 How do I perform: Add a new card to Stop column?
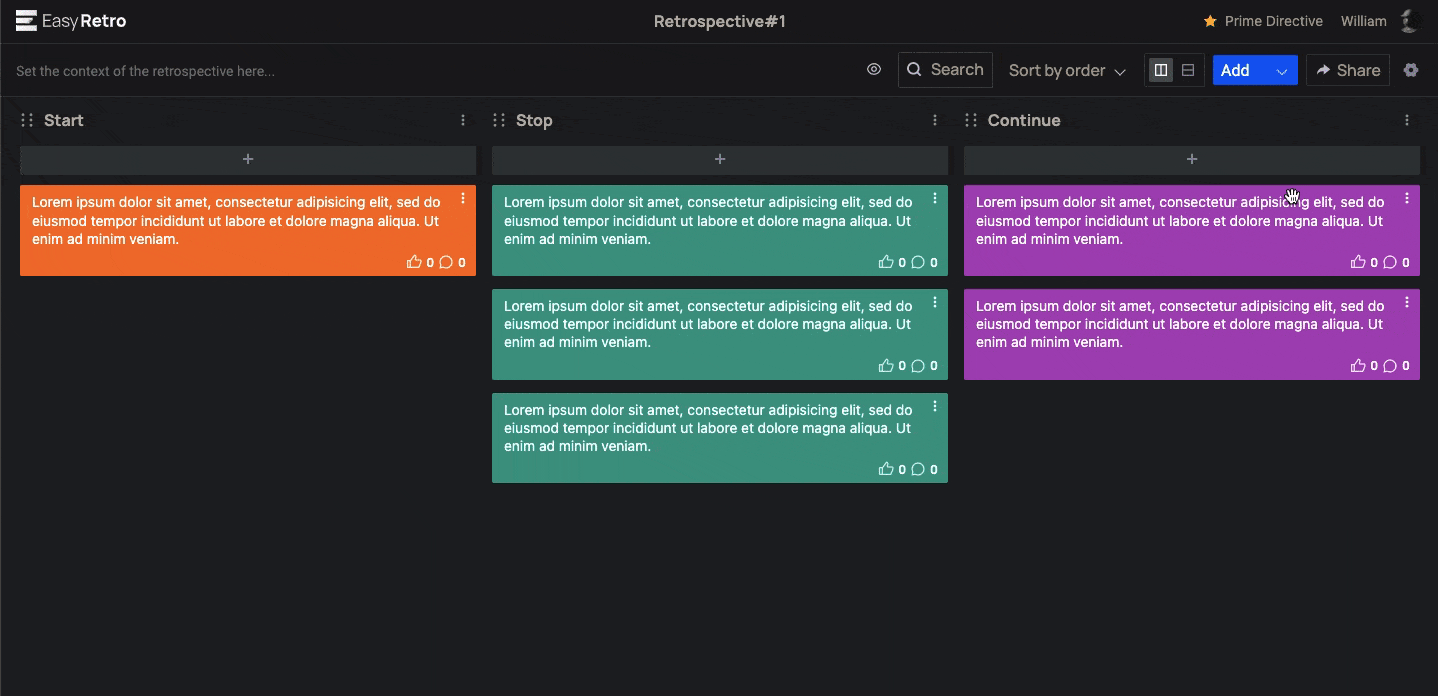(719, 159)
